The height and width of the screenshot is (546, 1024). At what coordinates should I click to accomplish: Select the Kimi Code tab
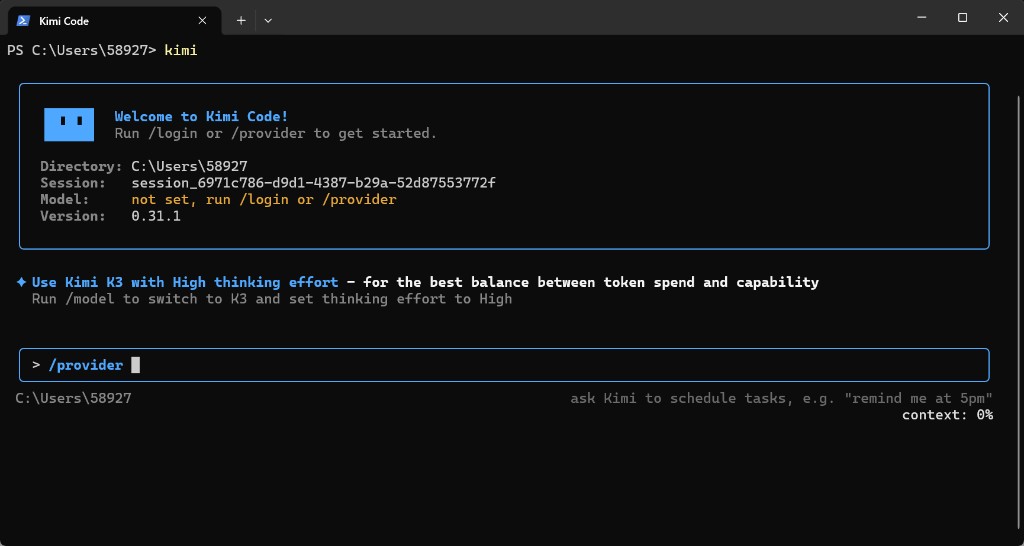click(115, 20)
